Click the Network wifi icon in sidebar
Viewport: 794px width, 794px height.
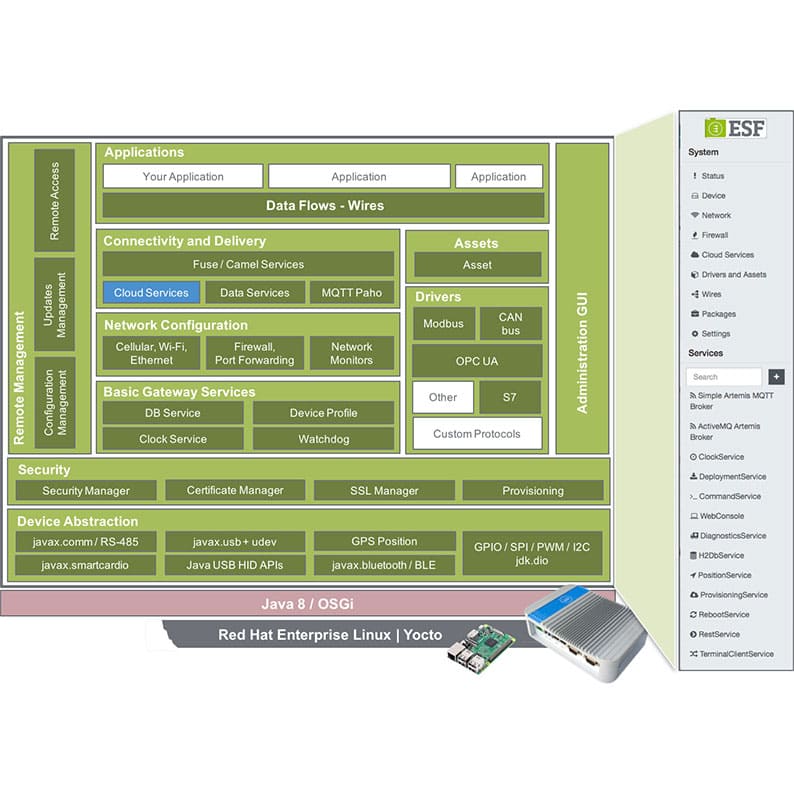tap(695, 215)
